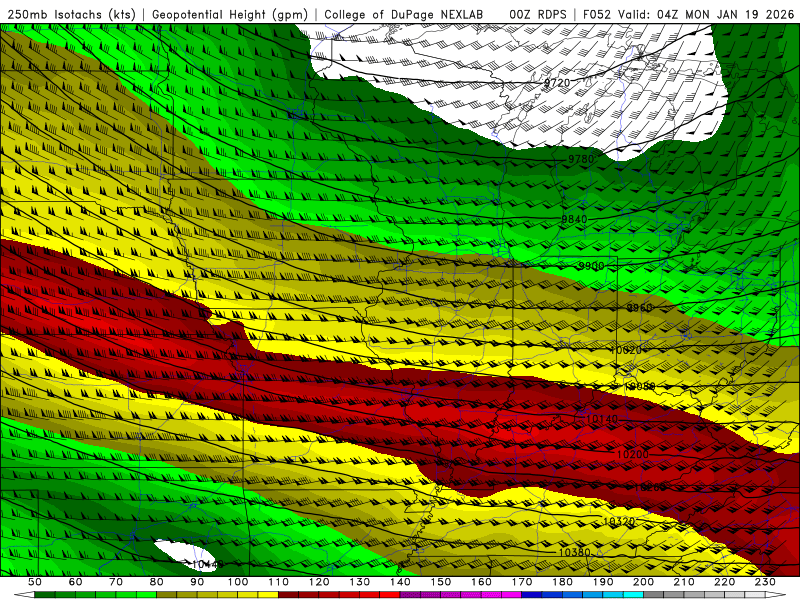
Task: Click the 220 knot legend label
Action: (x=724, y=582)
